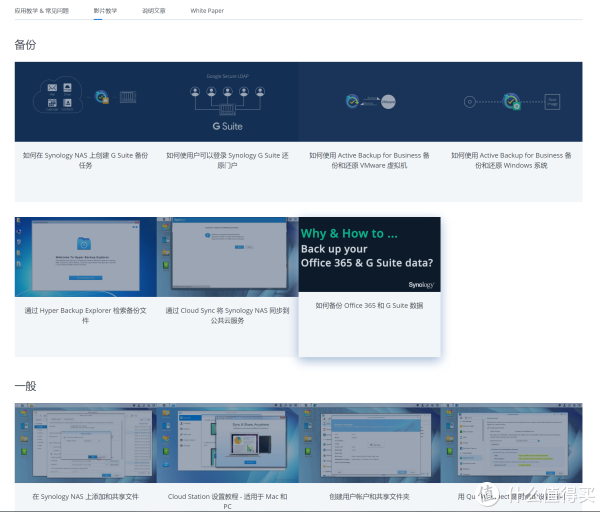This screenshot has height=512, width=600.
Task: Open the file sharing on Synology NAS thumbnail
Action: click(86, 443)
